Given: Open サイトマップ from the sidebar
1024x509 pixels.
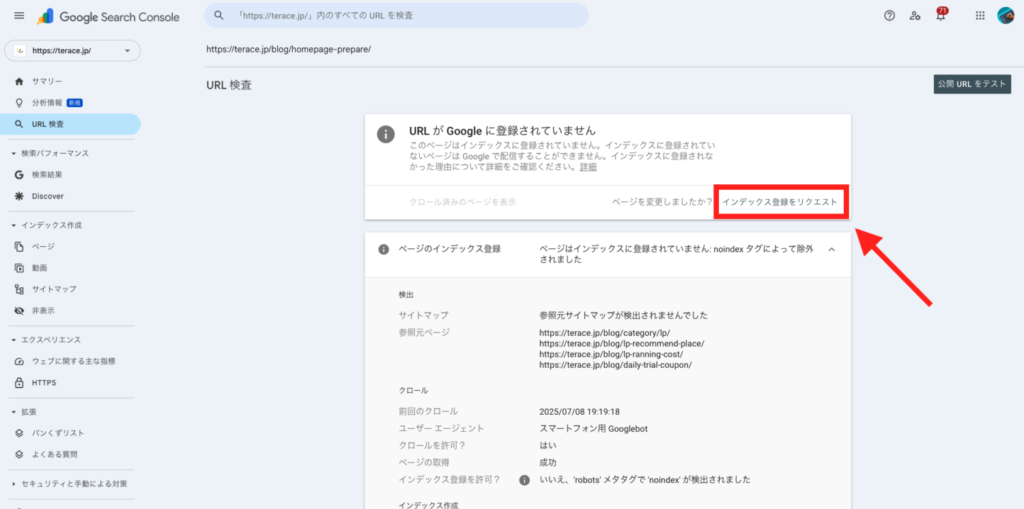Looking at the screenshot, I should point(53,289).
